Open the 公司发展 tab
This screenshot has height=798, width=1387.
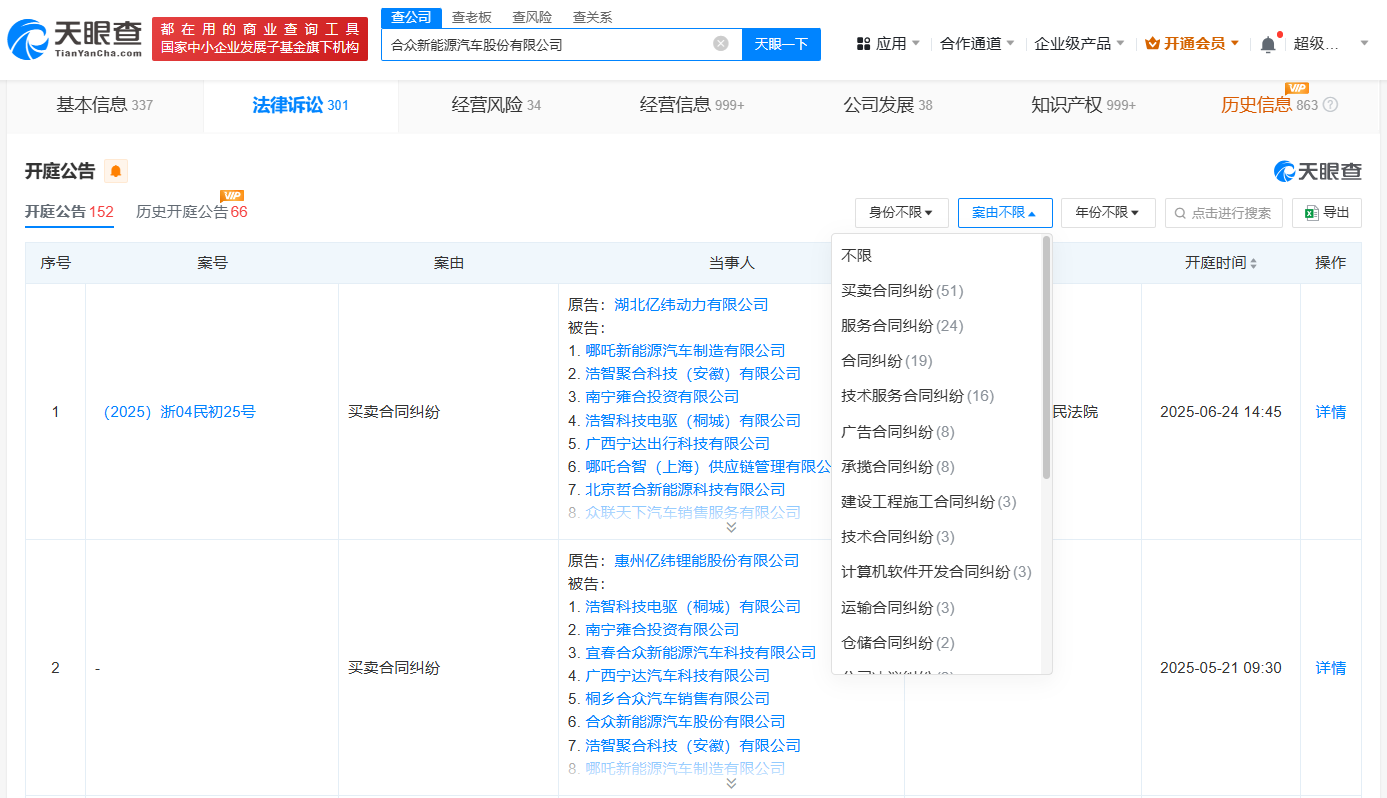click(888, 105)
